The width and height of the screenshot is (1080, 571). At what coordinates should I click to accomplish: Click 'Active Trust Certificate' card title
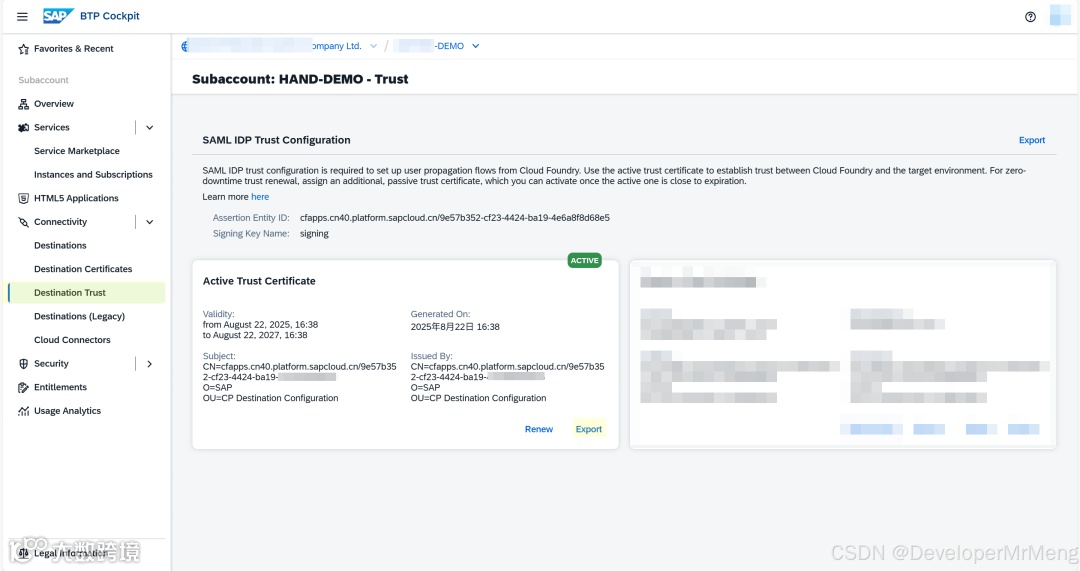[259, 281]
